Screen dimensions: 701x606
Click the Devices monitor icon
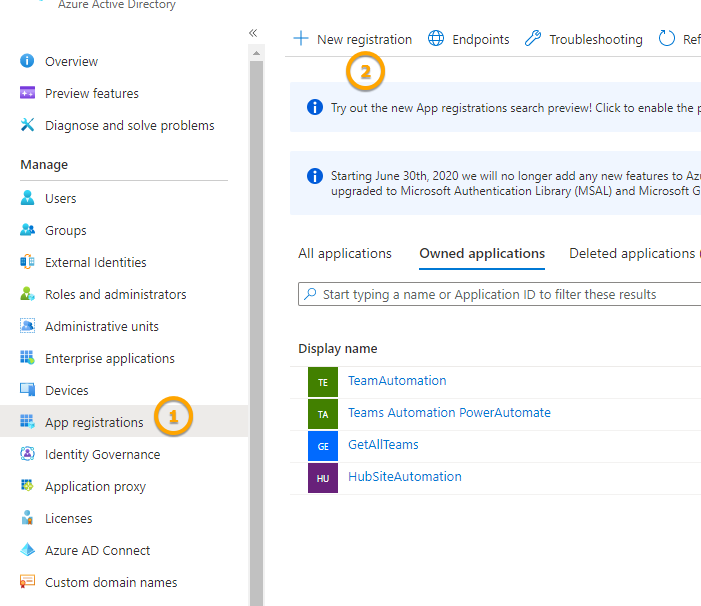(27, 390)
